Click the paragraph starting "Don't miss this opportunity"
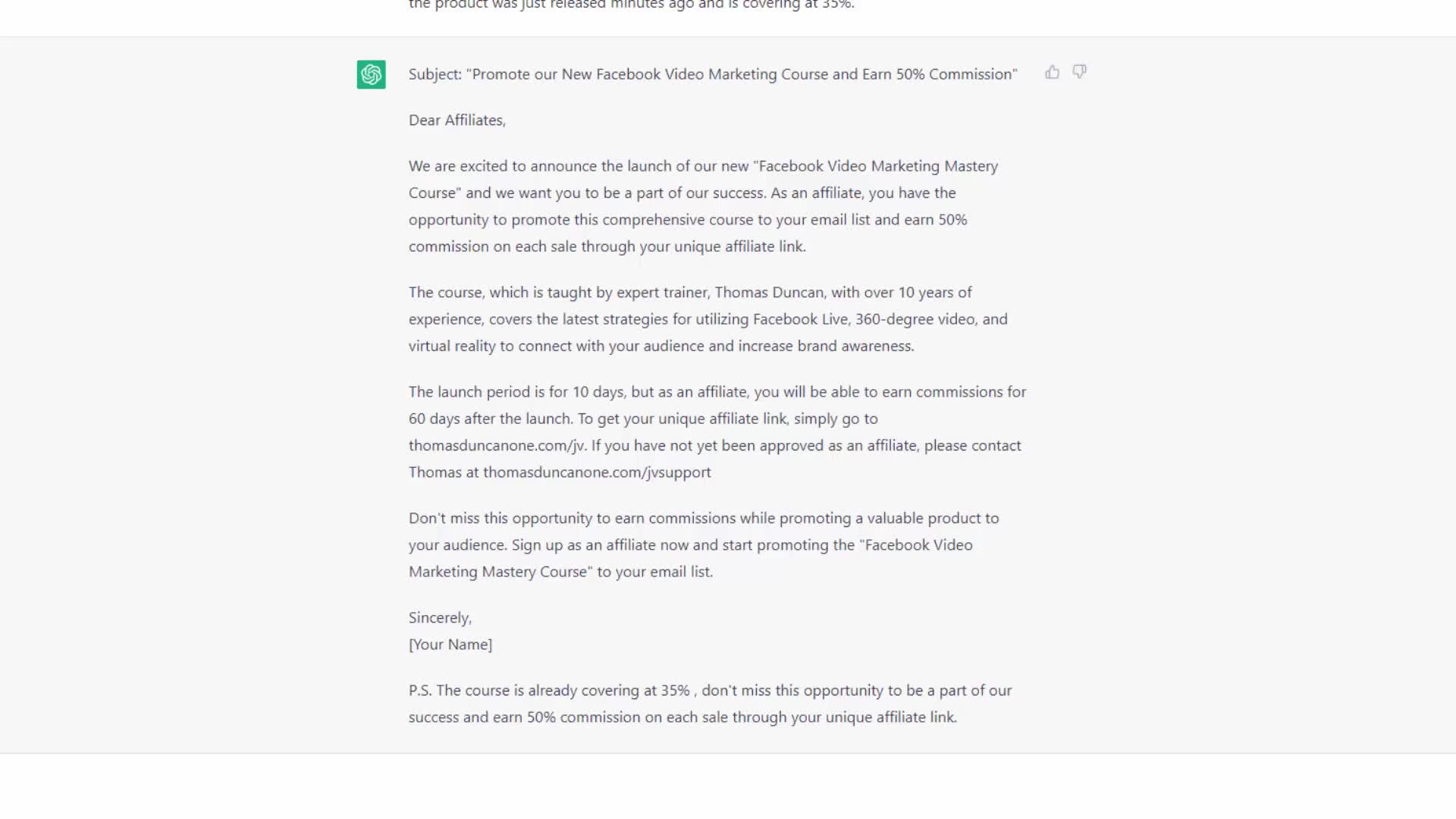The height and width of the screenshot is (819, 1456). (x=703, y=545)
